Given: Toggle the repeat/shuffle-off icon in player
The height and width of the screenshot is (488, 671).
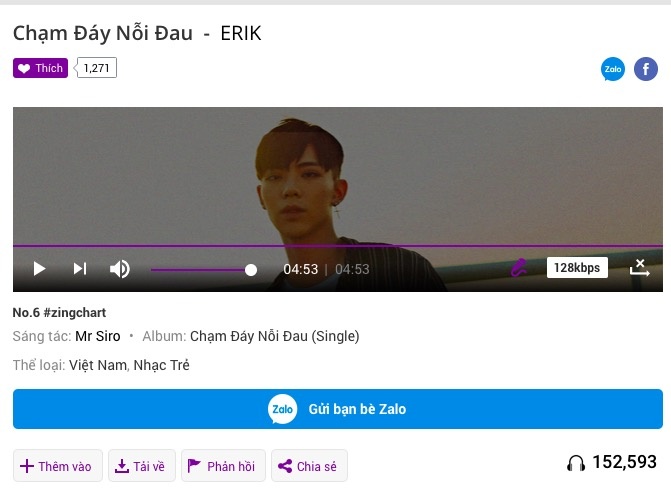Looking at the screenshot, I should (639, 268).
